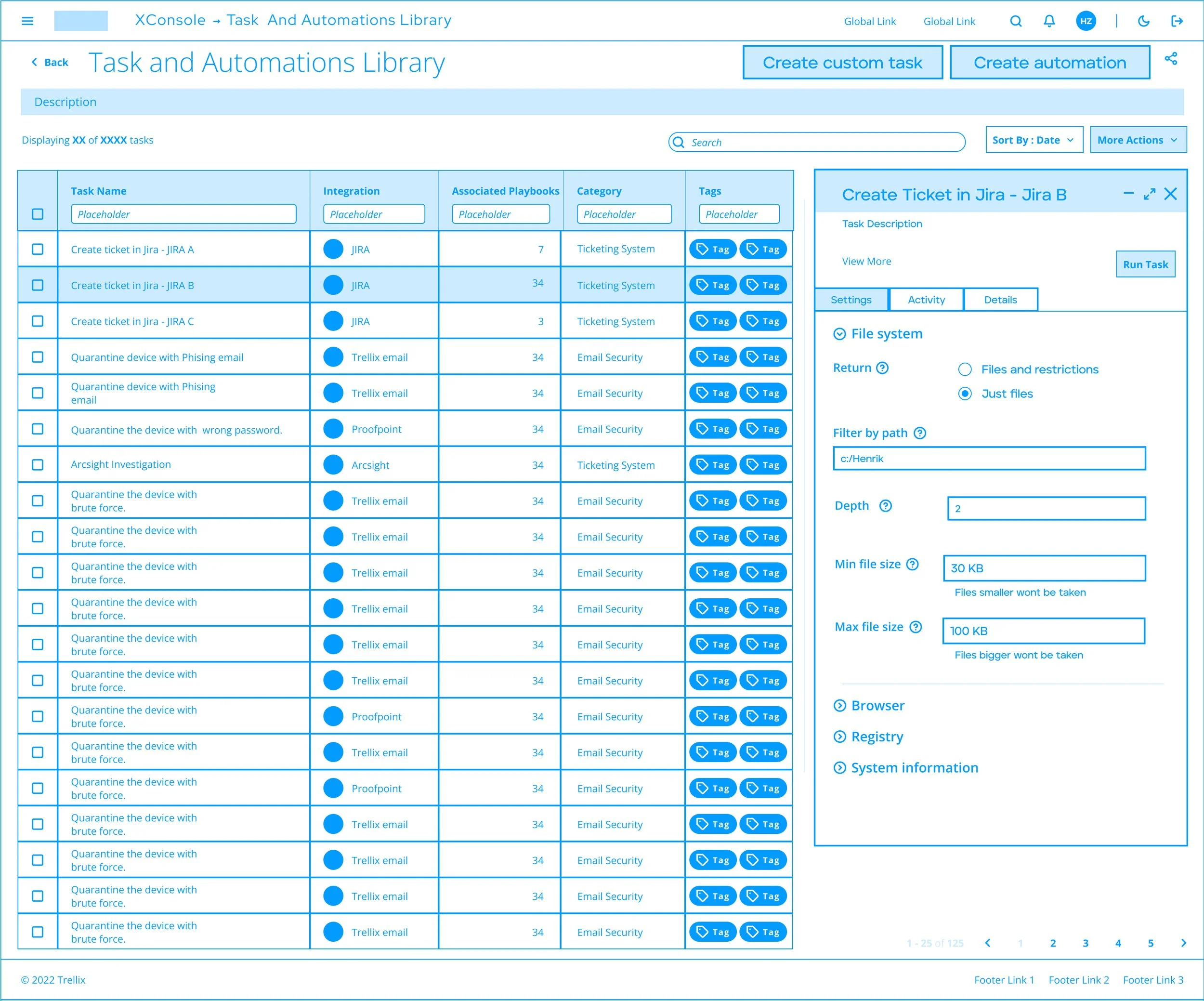Click Create automation button
This screenshot has height=1001, width=1204.
(1050, 63)
